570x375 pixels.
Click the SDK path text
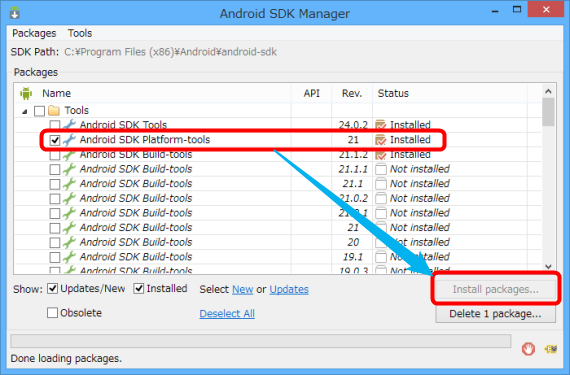click(x=170, y=52)
